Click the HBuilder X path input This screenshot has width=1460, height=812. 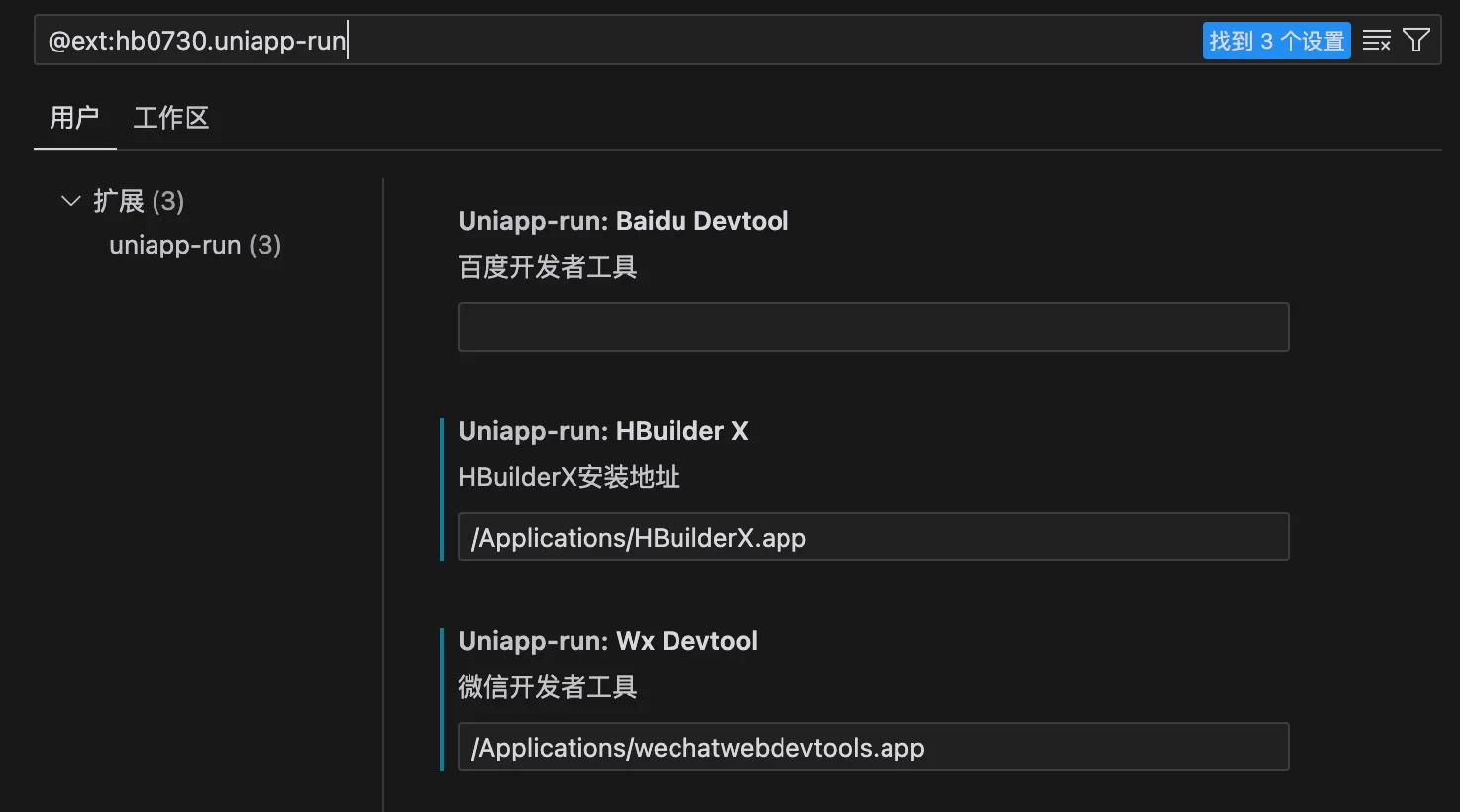[x=873, y=537]
